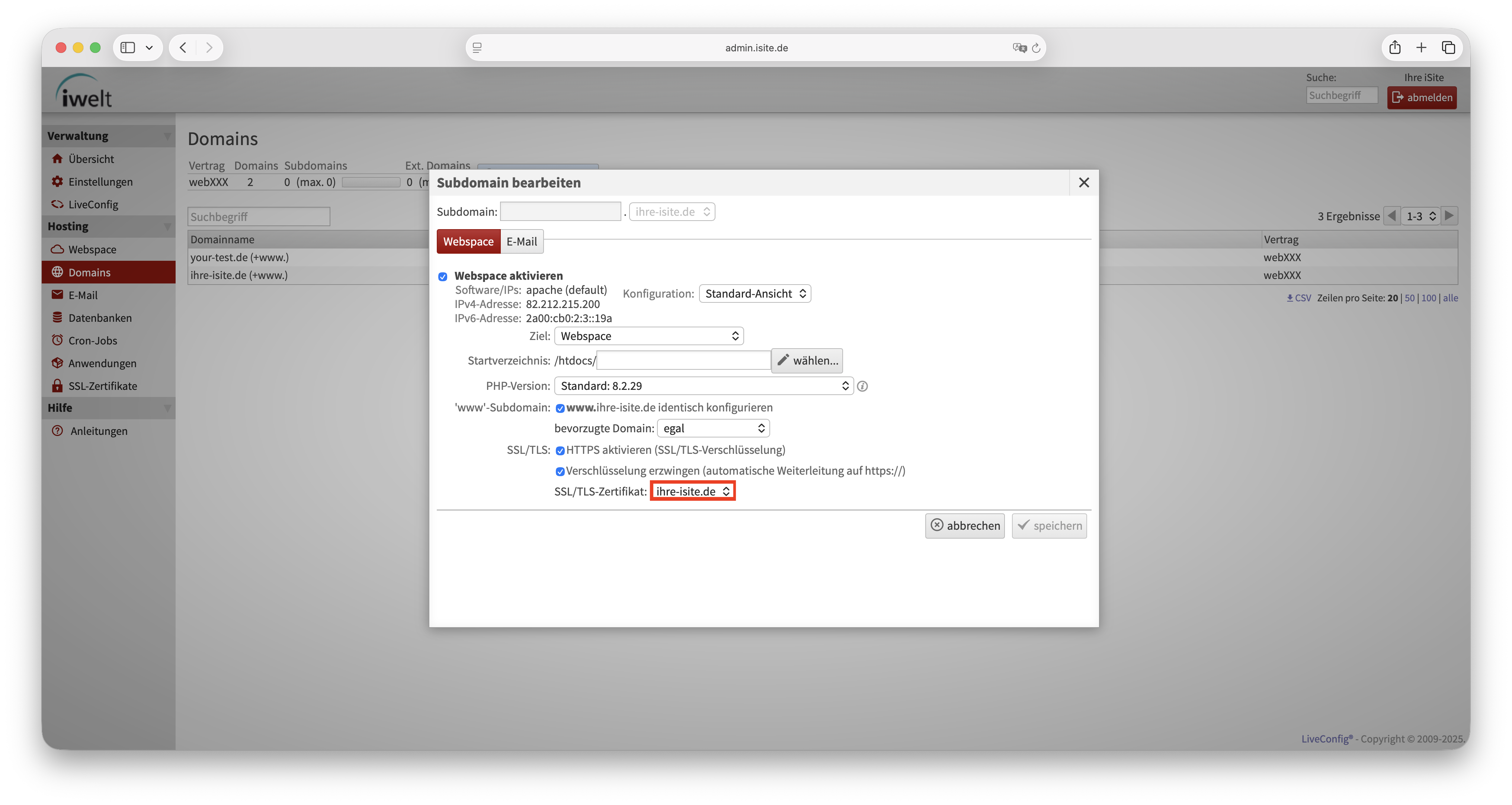
Task: Switch to the E-Mail tab
Action: click(x=521, y=242)
